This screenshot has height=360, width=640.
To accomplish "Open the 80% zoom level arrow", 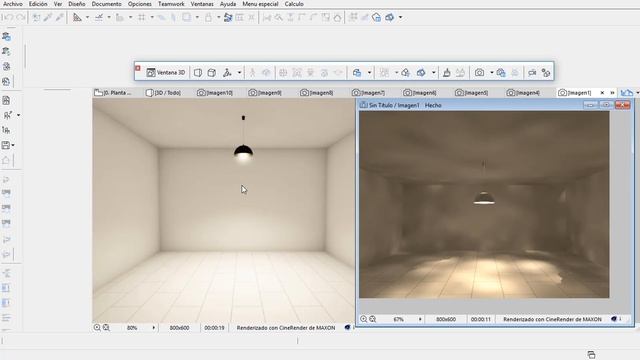I will click(154, 328).
